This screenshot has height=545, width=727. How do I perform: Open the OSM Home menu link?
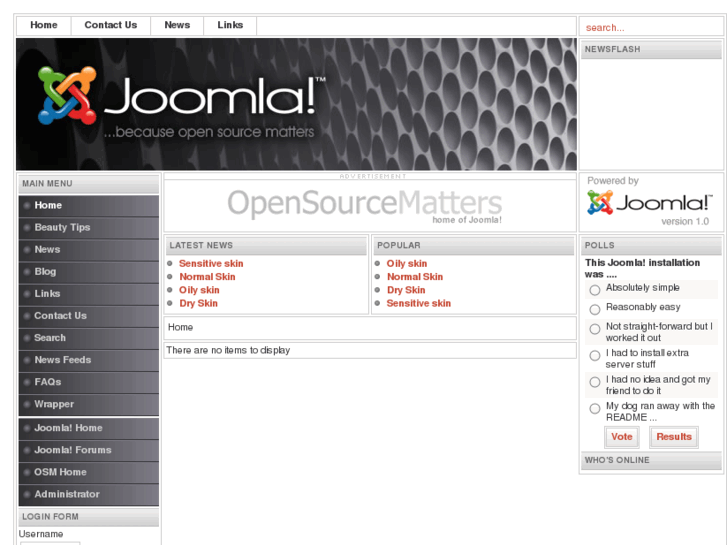click(89, 472)
